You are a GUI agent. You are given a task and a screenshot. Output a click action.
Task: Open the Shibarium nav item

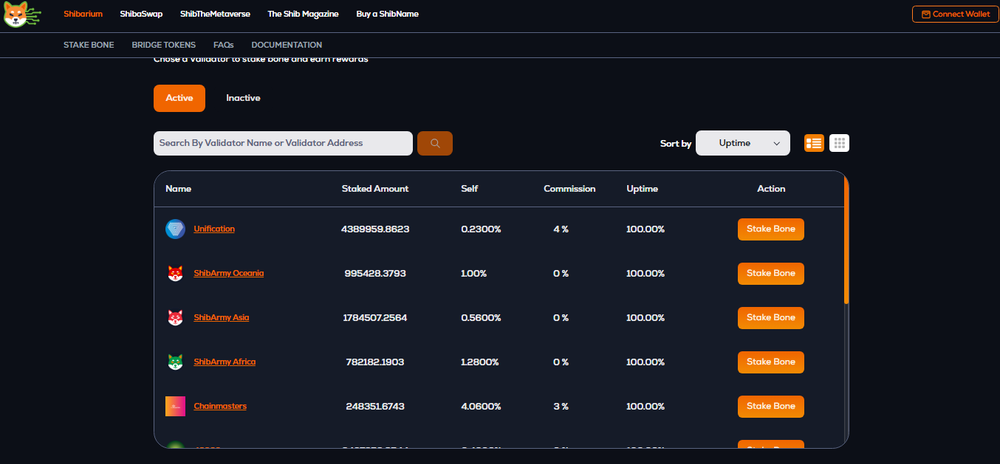pos(83,14)
